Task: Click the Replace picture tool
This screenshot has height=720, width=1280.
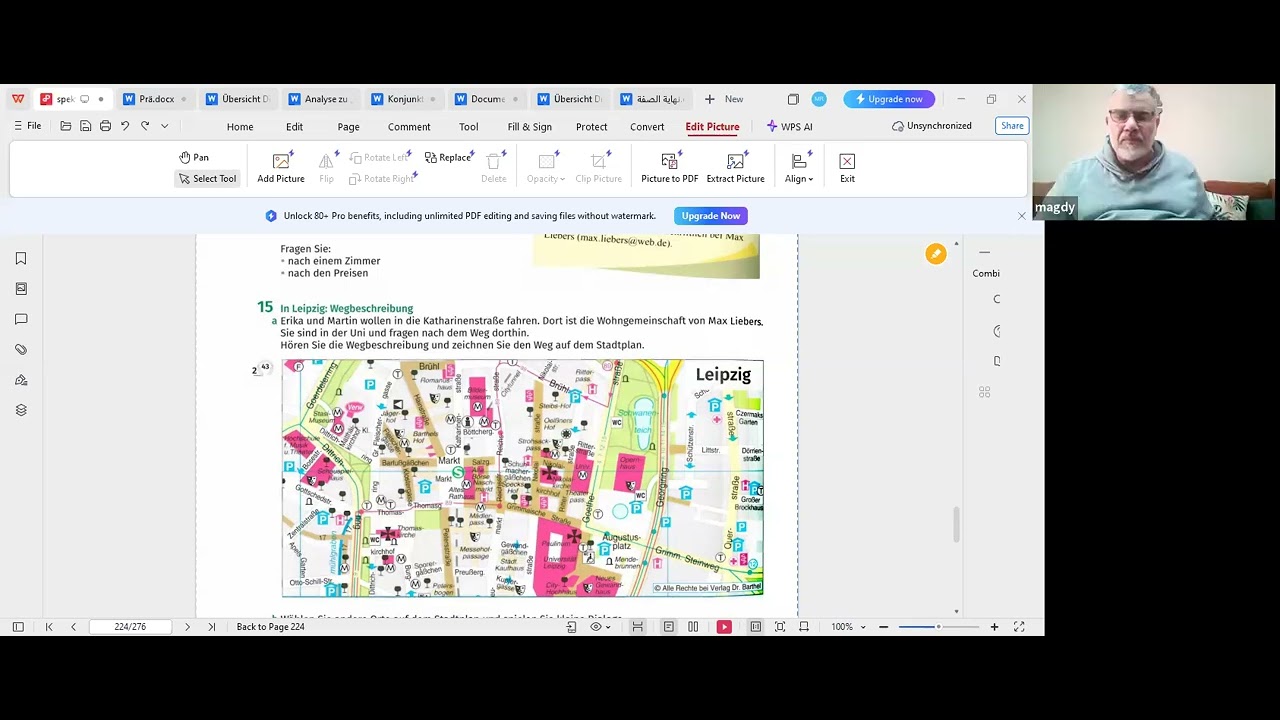Action: [x=448, y=157]
